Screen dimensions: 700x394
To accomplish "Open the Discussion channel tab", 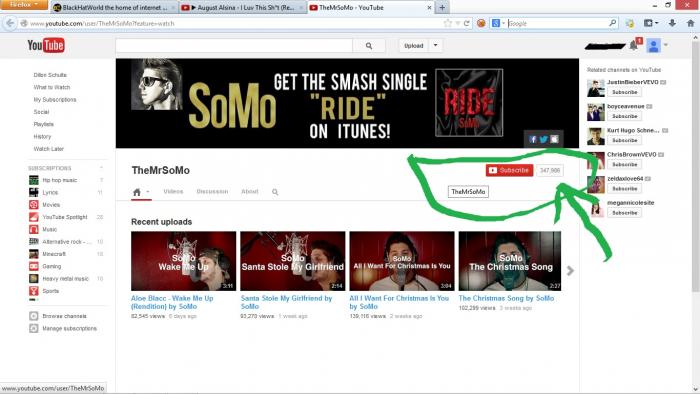I will click(212, 191).
